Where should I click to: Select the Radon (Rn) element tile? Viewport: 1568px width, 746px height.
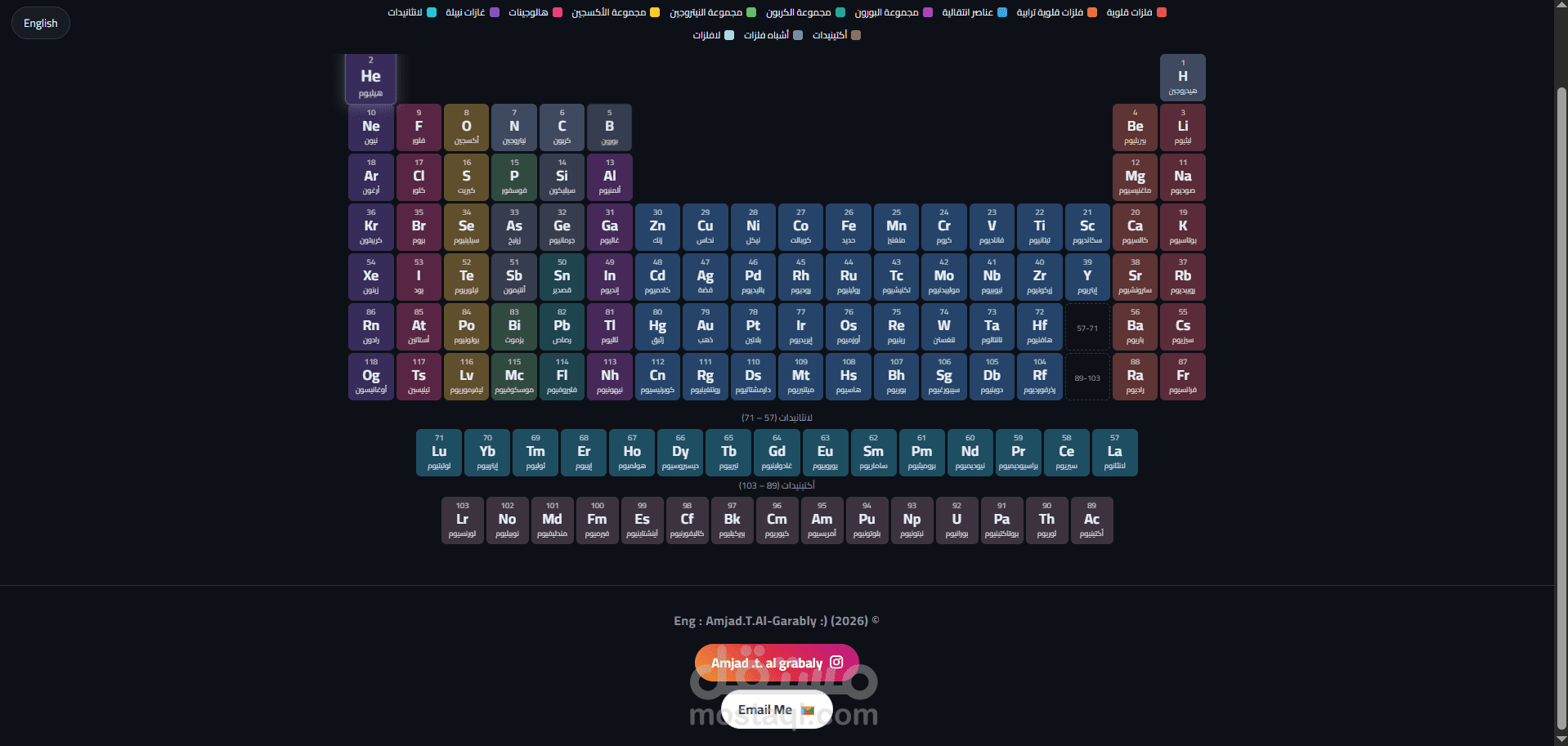pyautogui.click(x=371, y=327)
